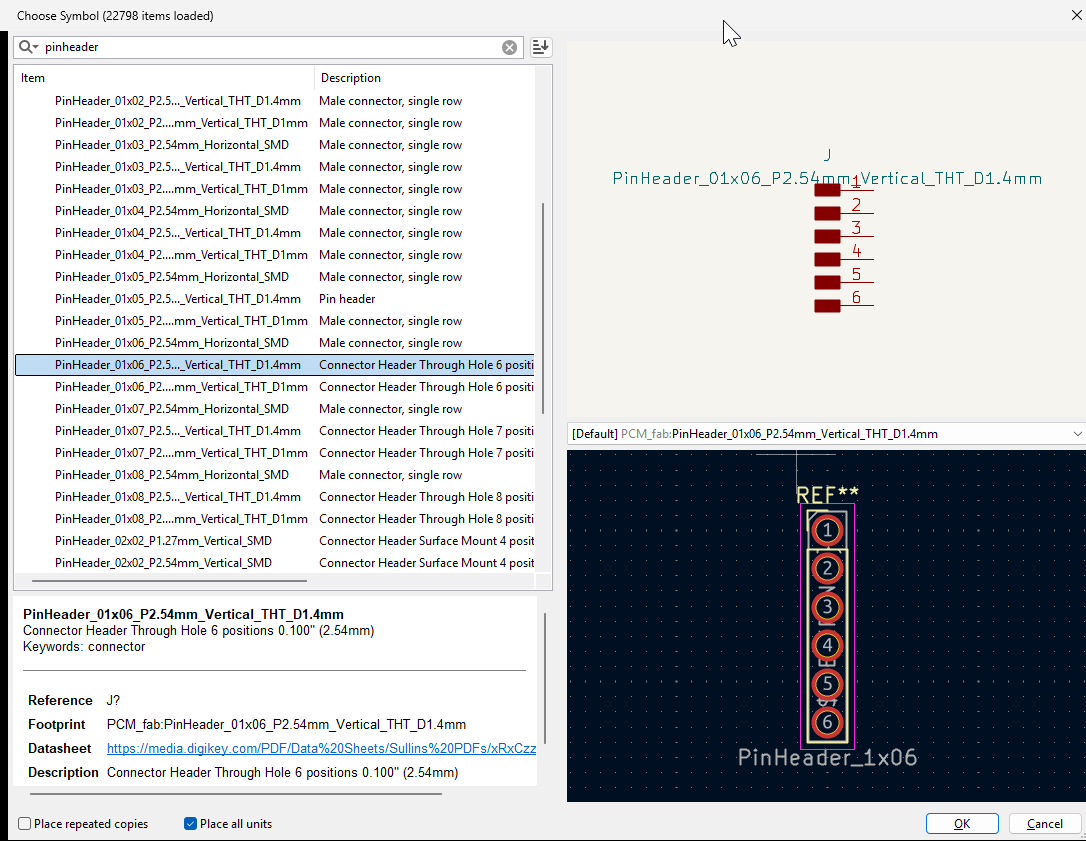
Task: Close the Choose Symbol dialog
Action: (1077, 15)
